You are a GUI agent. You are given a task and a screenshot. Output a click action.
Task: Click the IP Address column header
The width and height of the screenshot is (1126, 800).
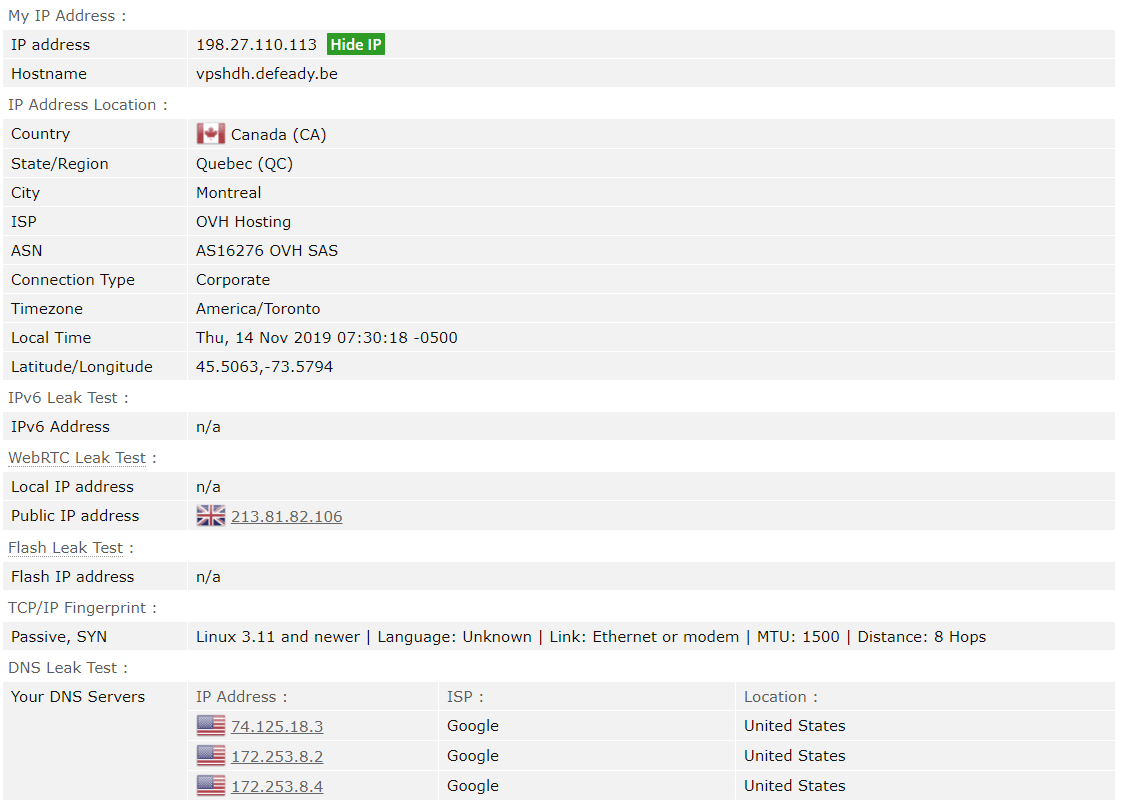241,697
